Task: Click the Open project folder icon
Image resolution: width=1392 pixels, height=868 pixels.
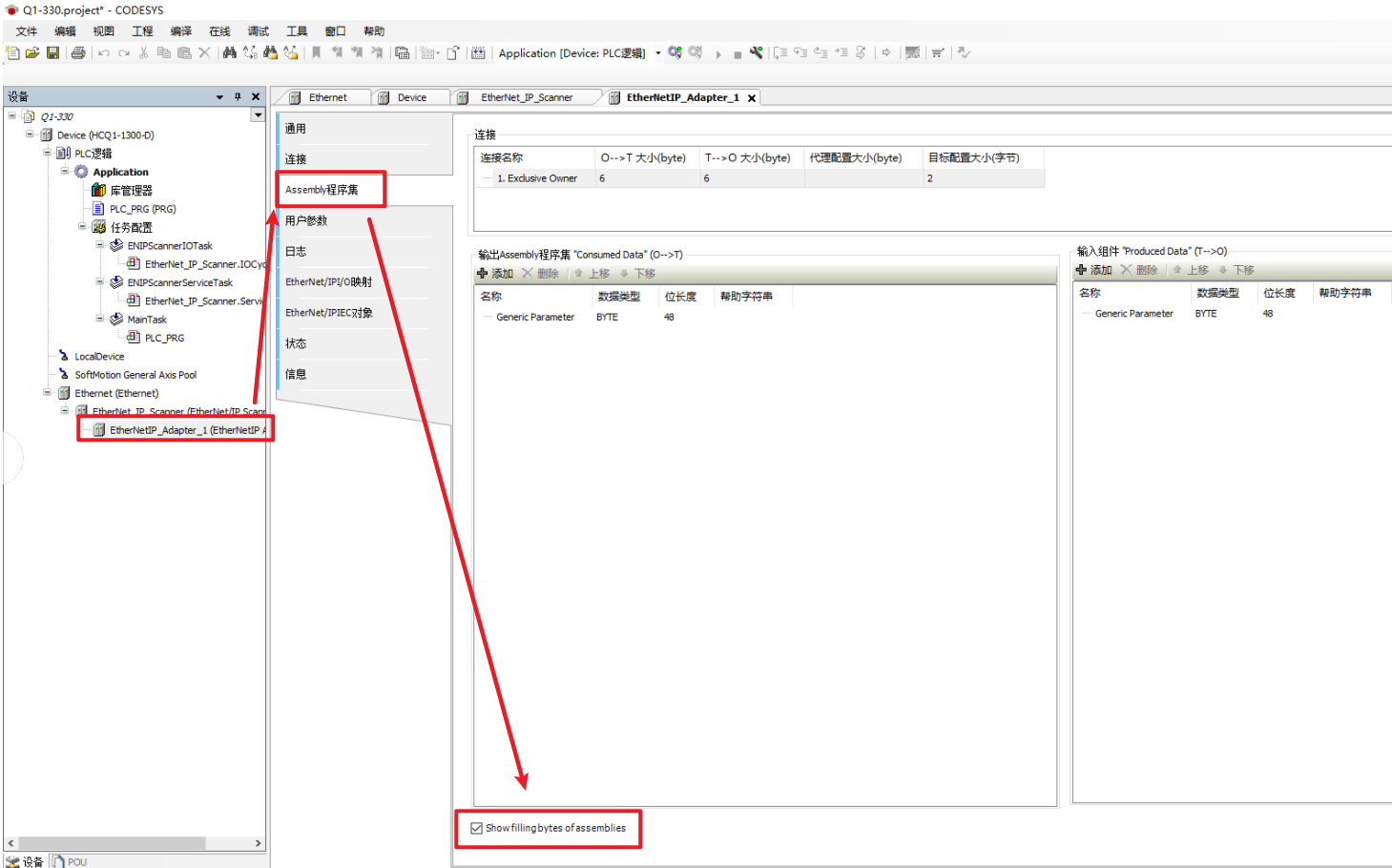Action: 32,53
